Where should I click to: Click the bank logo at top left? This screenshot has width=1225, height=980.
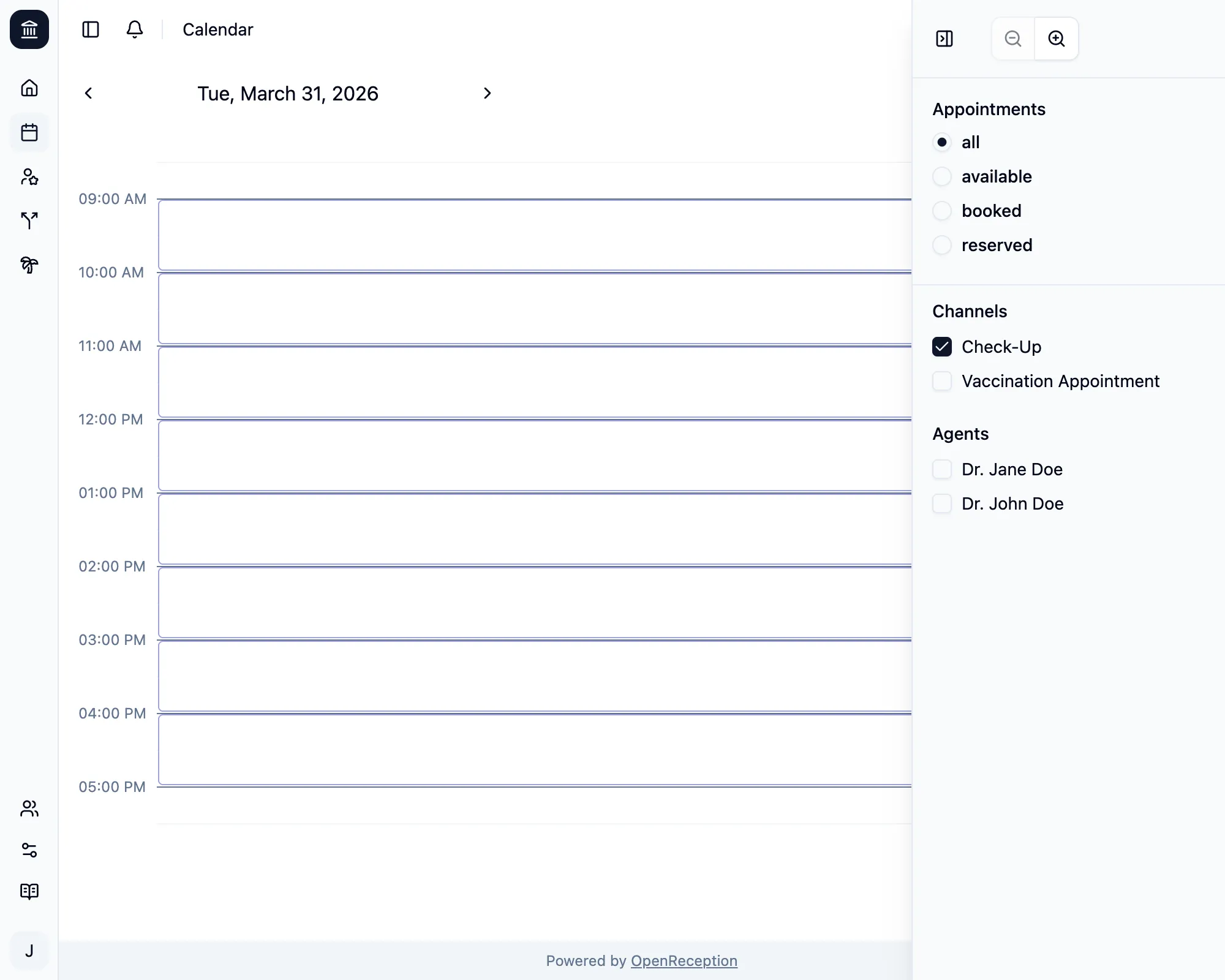click(29, 29)
